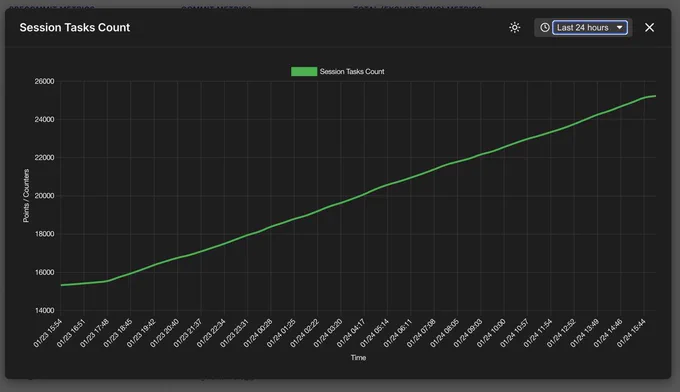This screenshot has width=680, height=392.
Task: Click the 01/24 07:08 time tick label
Action: 422,333
